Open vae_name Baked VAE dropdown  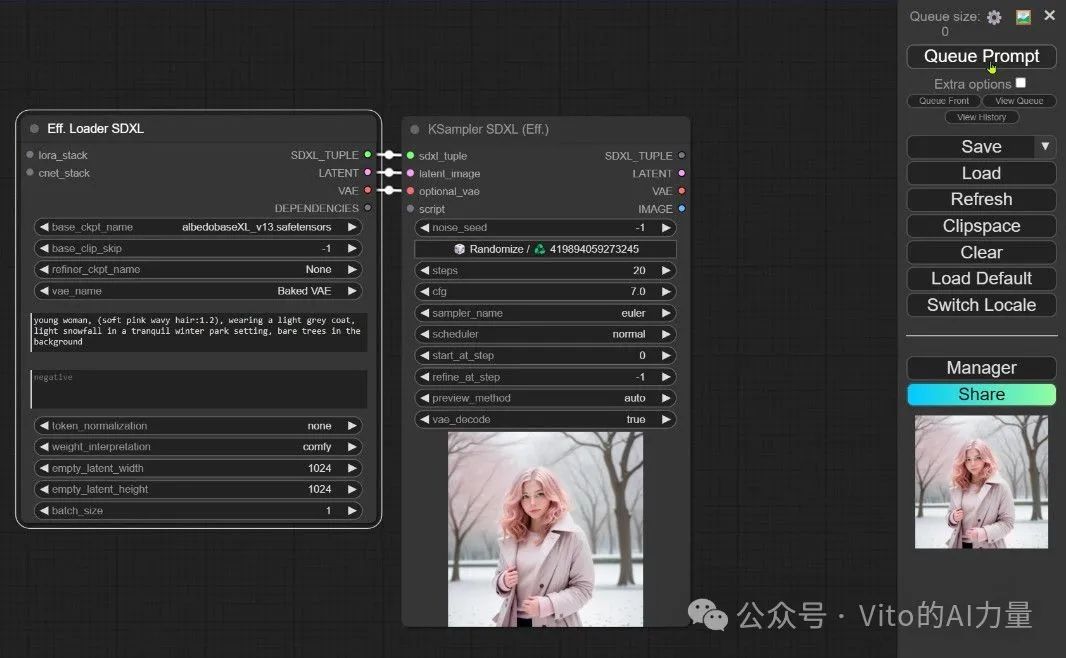click(x=198, y=291)
